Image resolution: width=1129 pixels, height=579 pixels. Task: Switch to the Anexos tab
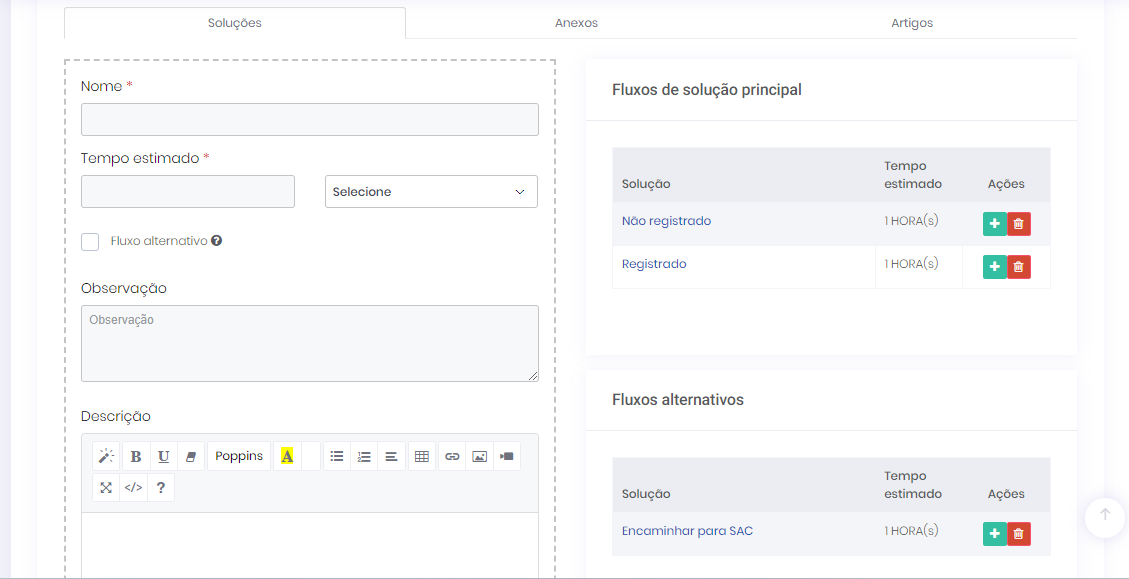[576, 23]
